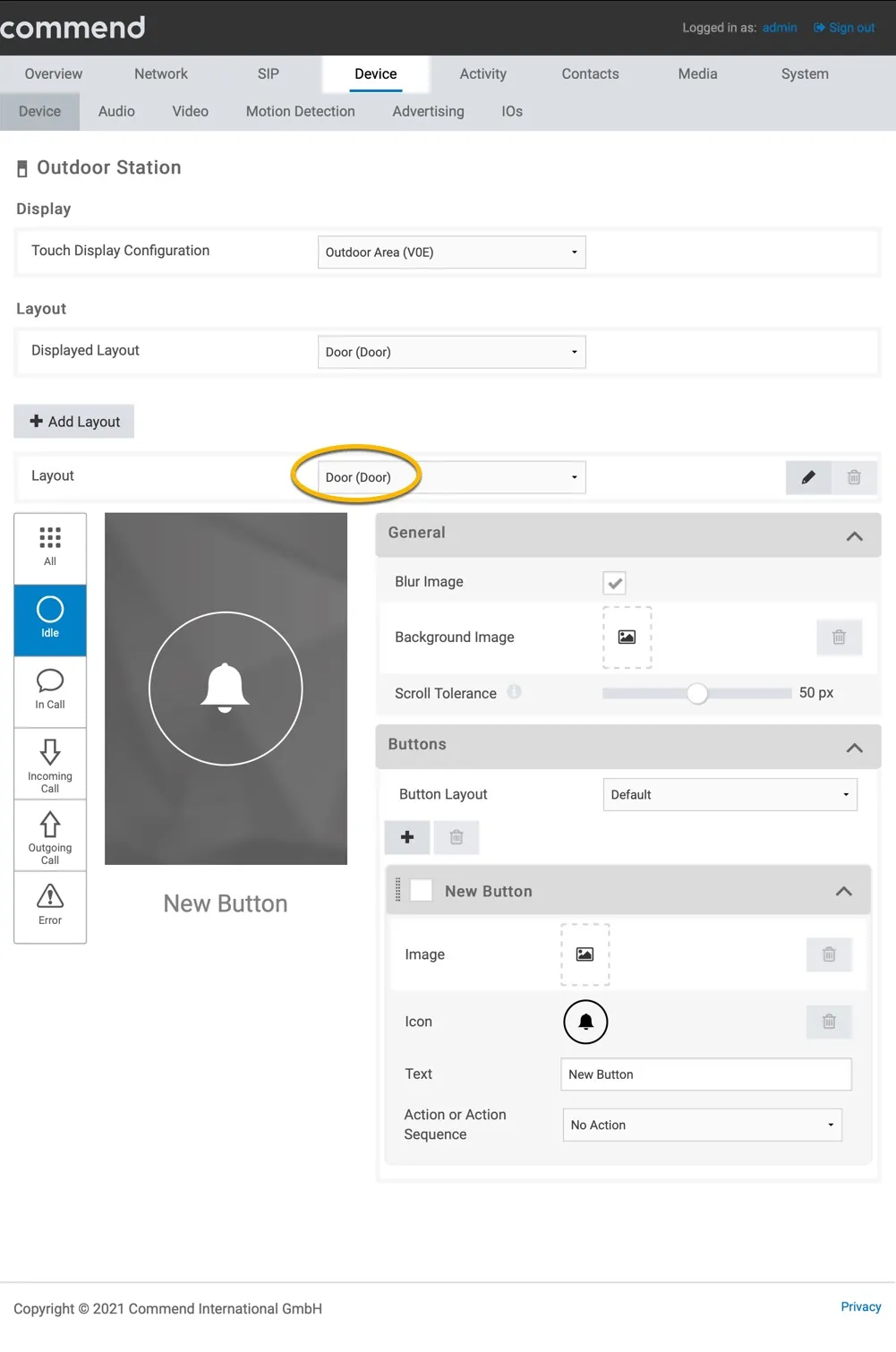Open the Button Layout dropdown
The height and width of the screenshot is (1352, 896).
(730, 795)
